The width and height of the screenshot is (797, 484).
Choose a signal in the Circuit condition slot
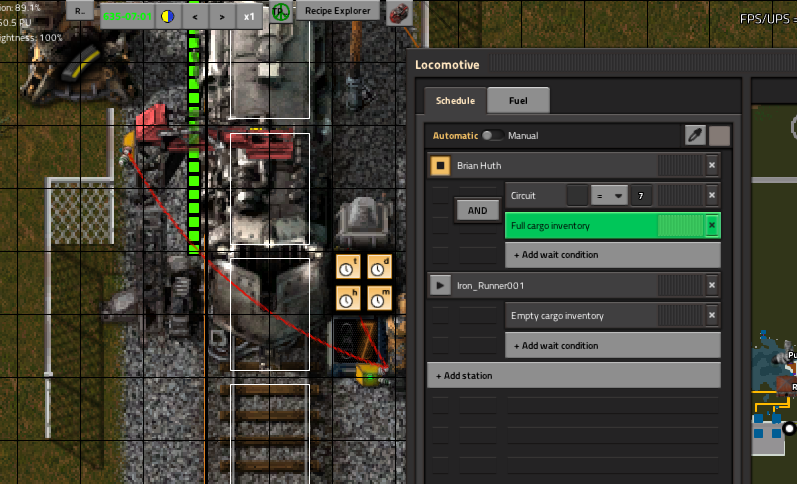click(x=577, y=196)
